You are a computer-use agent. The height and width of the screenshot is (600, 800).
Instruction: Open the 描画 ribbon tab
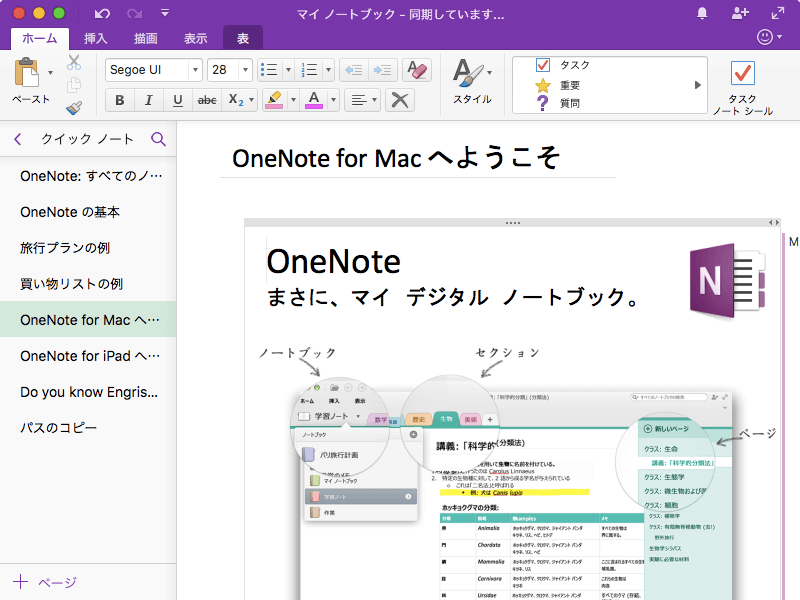[145, 39]
